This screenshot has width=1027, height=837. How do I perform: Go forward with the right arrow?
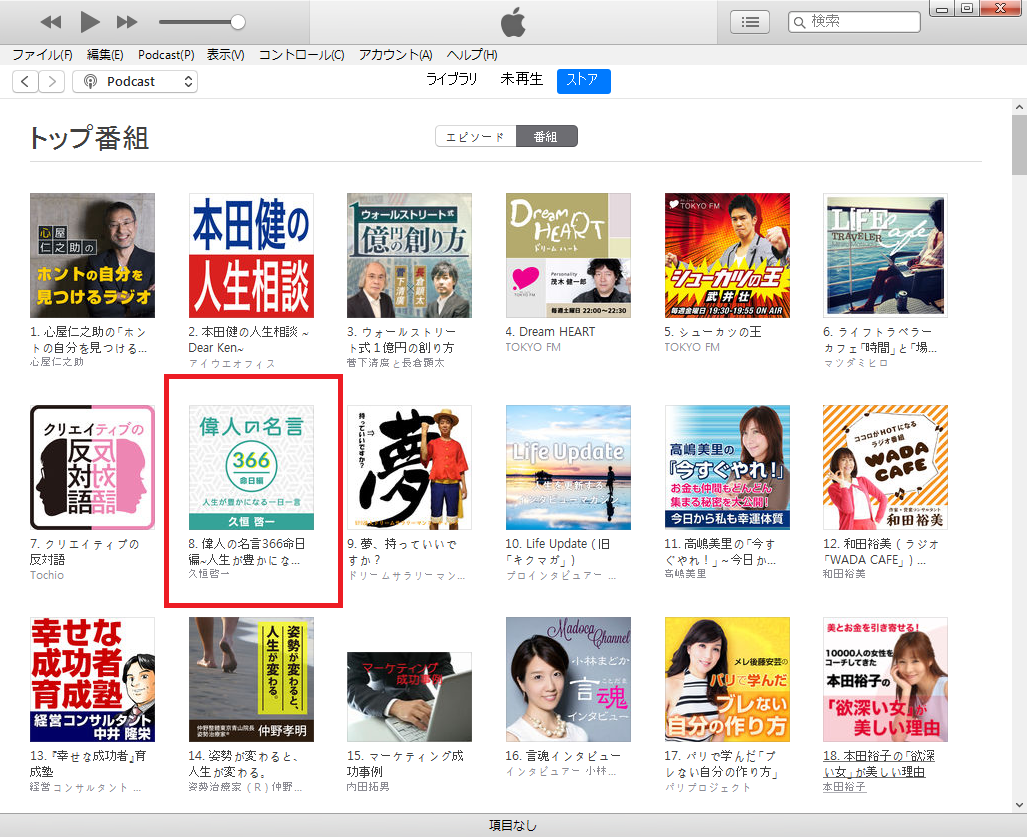52,81
